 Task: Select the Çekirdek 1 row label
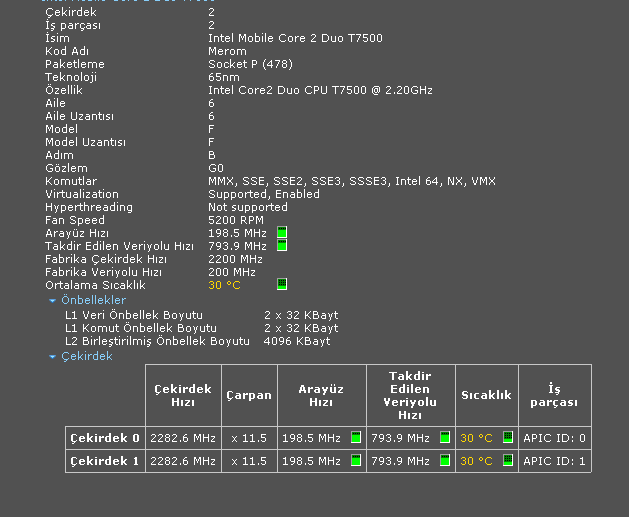point(105,461)
